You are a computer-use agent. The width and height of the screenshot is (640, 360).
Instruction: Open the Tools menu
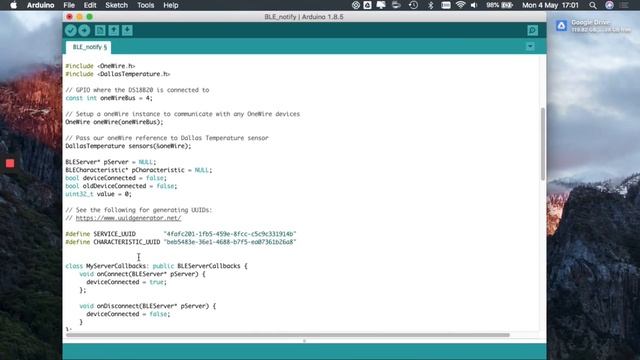(145, 5)
